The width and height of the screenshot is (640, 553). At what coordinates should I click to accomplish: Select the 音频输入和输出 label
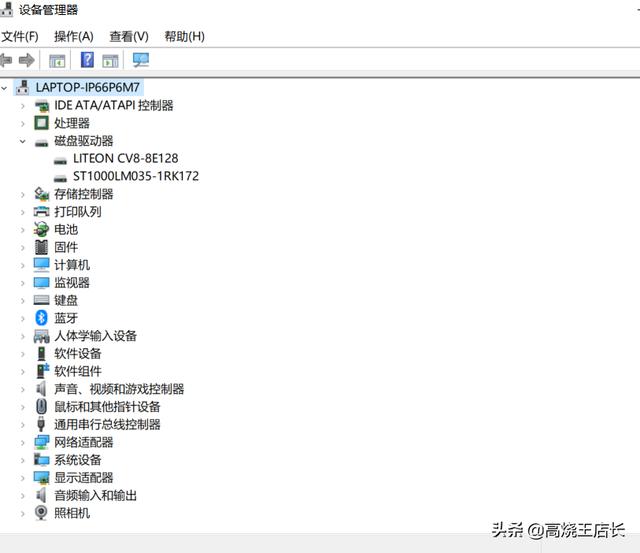[x=96, y=495]
